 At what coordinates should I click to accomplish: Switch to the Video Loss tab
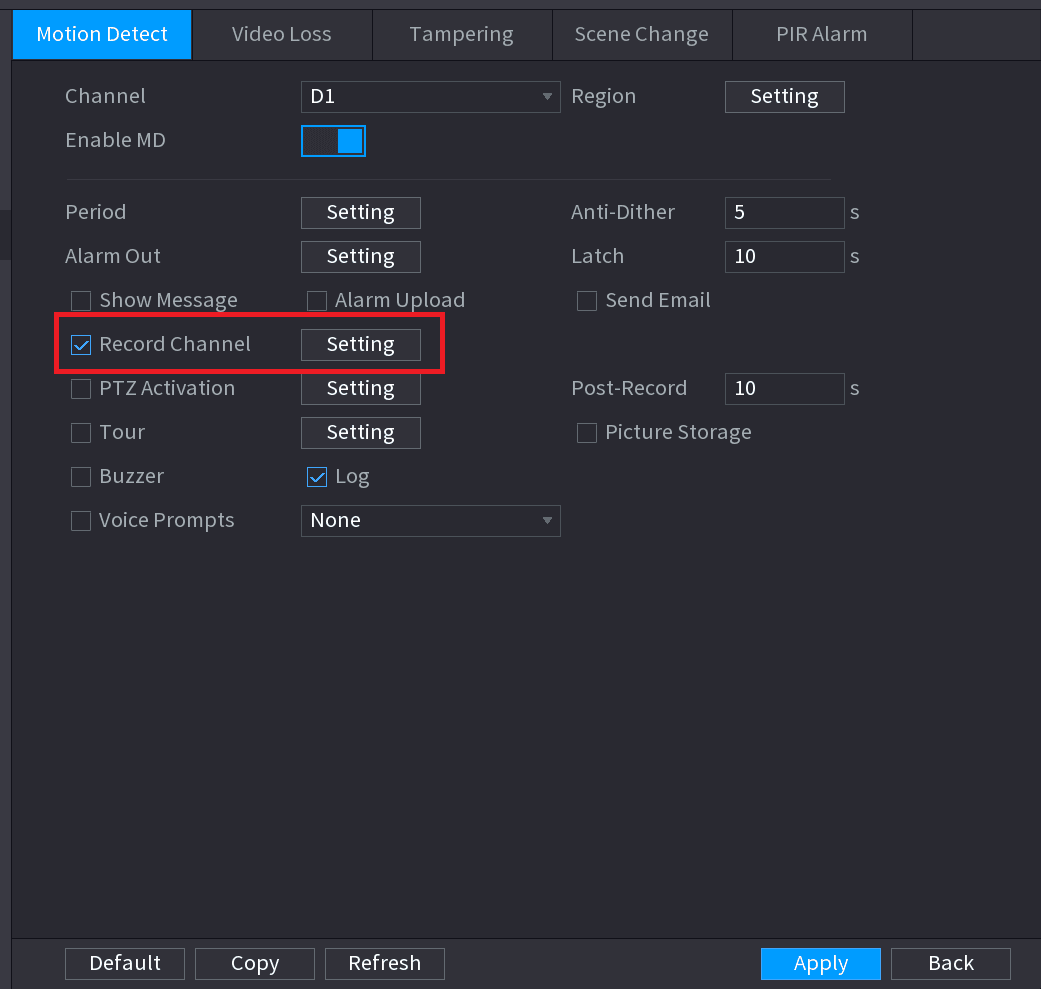pos(281,35)
